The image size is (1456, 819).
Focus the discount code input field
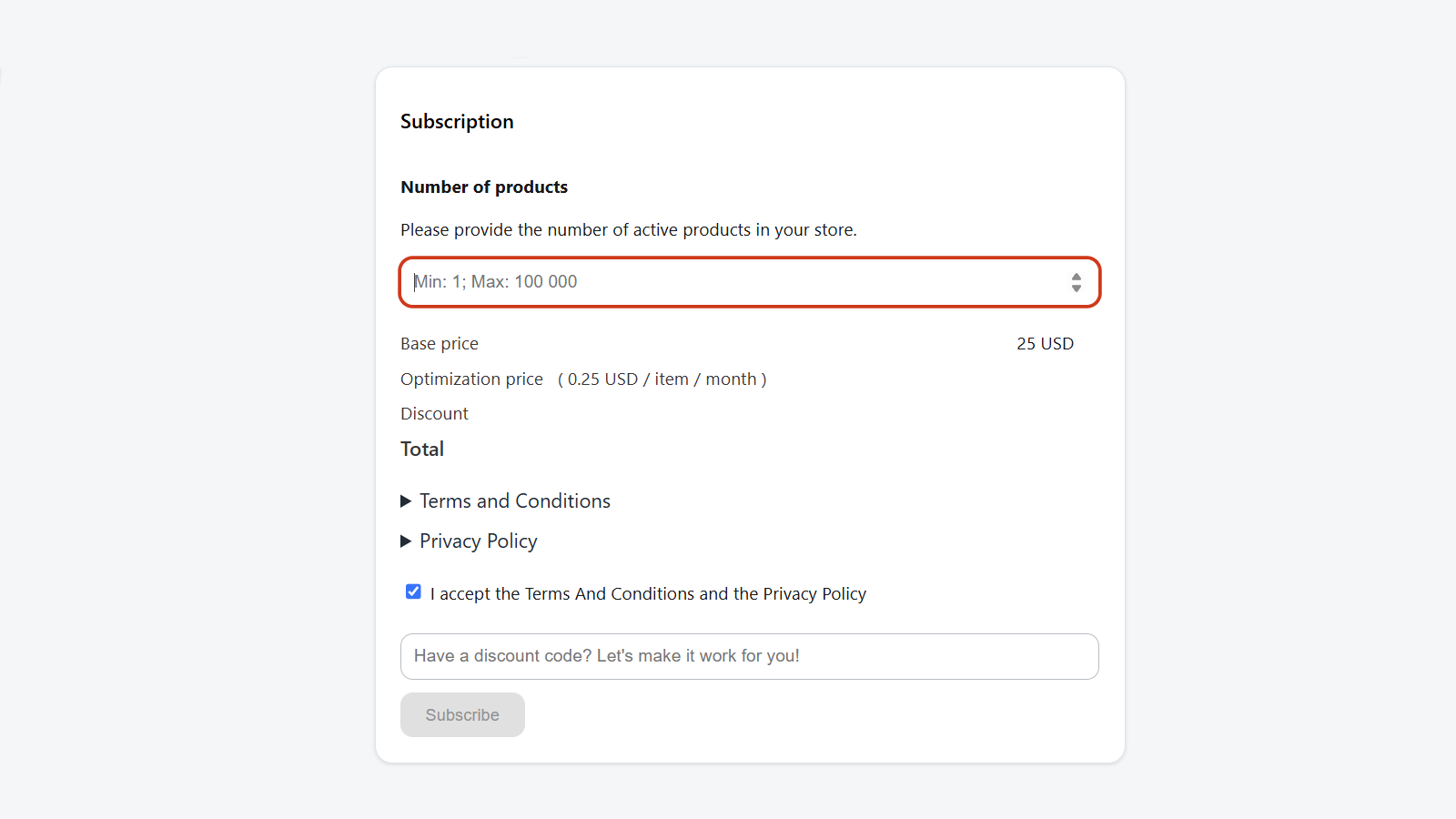pos(750,656)
